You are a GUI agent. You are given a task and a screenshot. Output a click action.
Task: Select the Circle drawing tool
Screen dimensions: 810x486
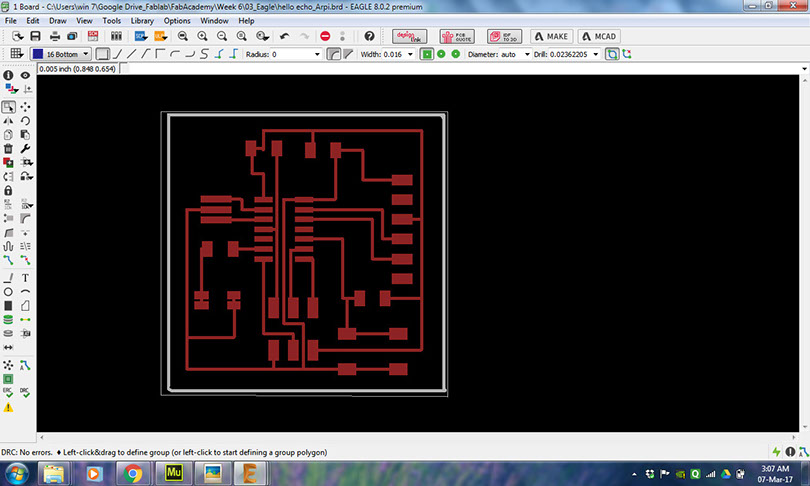(x=8, y=292)
